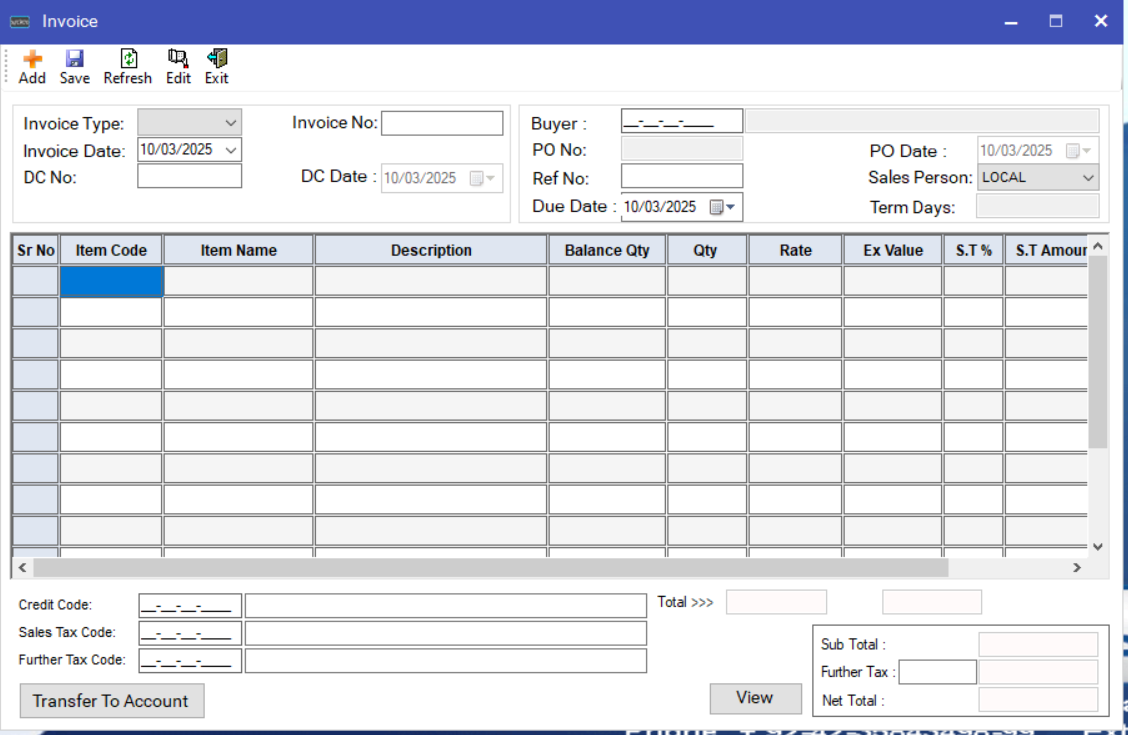This screenshot has width=1128, height=735.
Task: Click the Exit door icon
Action: (217, 60)
